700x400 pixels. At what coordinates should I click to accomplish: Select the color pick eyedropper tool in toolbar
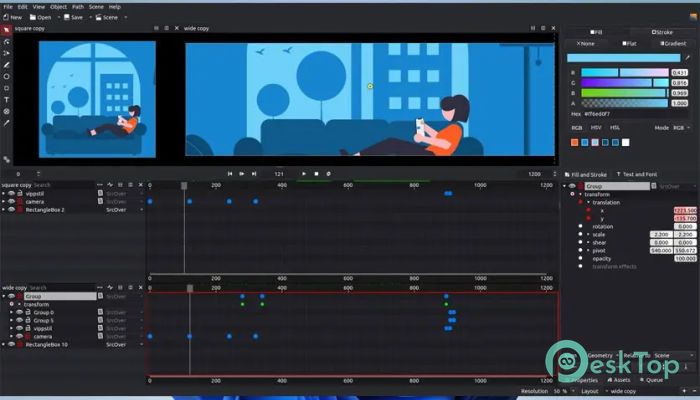[x=6, y=123]
